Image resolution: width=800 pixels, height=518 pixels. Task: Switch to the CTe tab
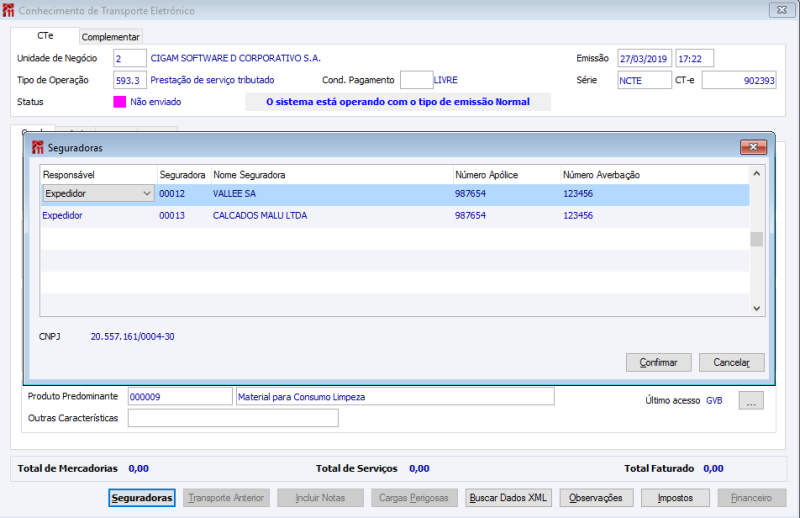click(45, 36)
